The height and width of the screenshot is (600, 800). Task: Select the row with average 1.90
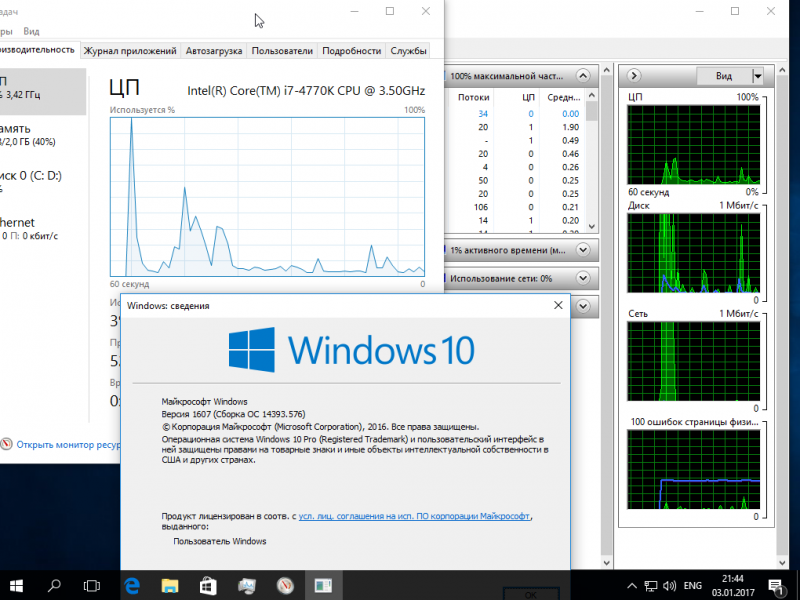[515, 127]
